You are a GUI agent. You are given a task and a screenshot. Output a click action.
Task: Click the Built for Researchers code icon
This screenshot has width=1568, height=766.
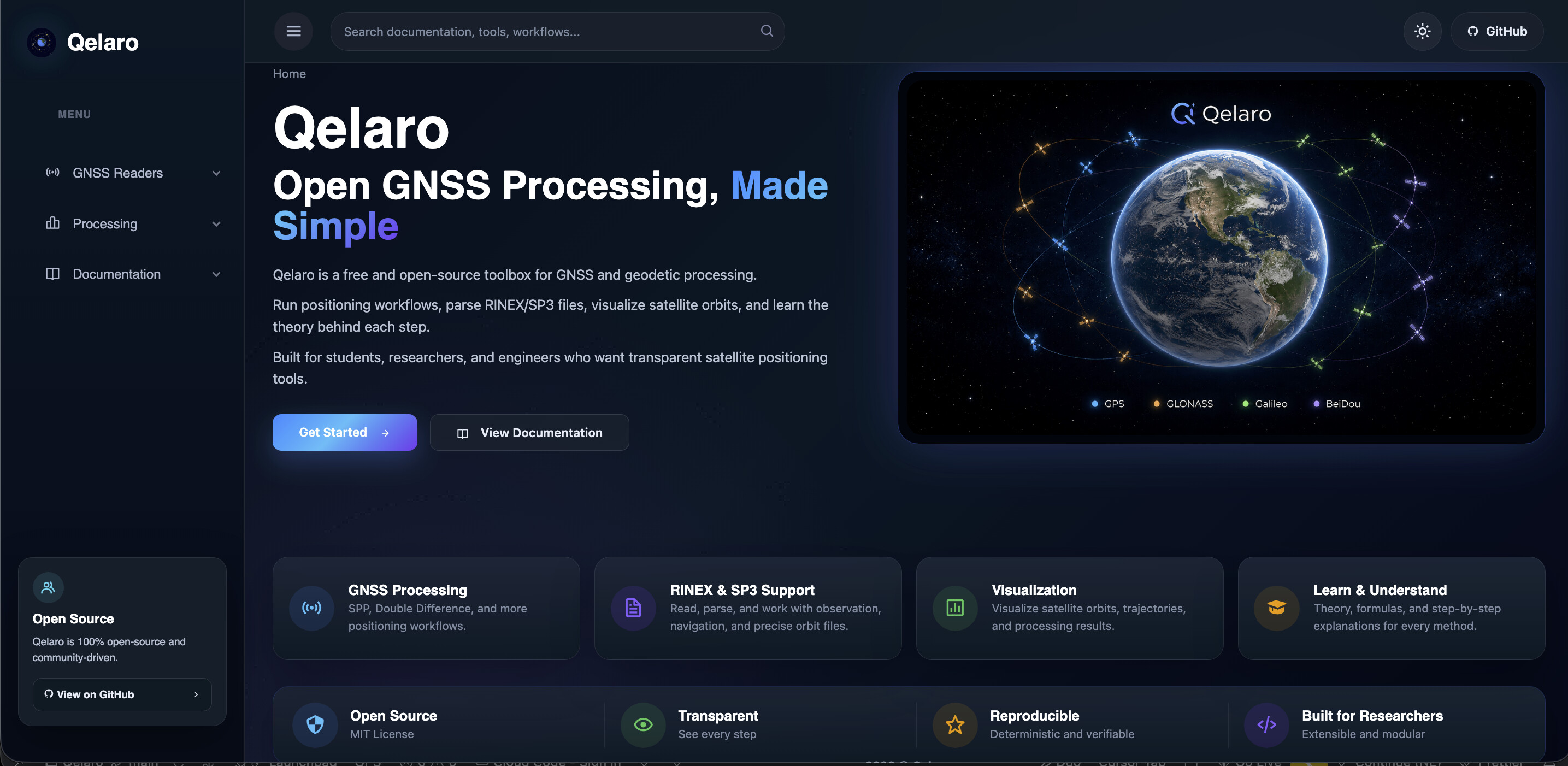[x=1266, y=724]
